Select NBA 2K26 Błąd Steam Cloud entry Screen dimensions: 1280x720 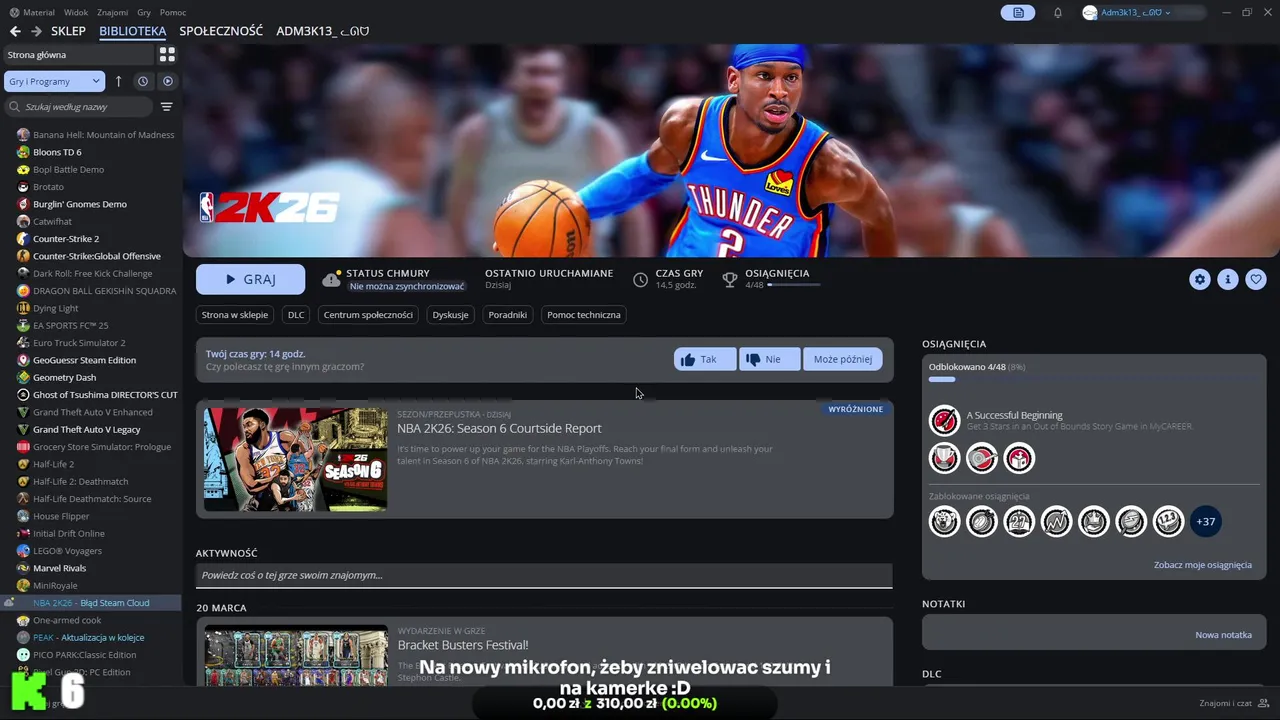click(91, 603)
